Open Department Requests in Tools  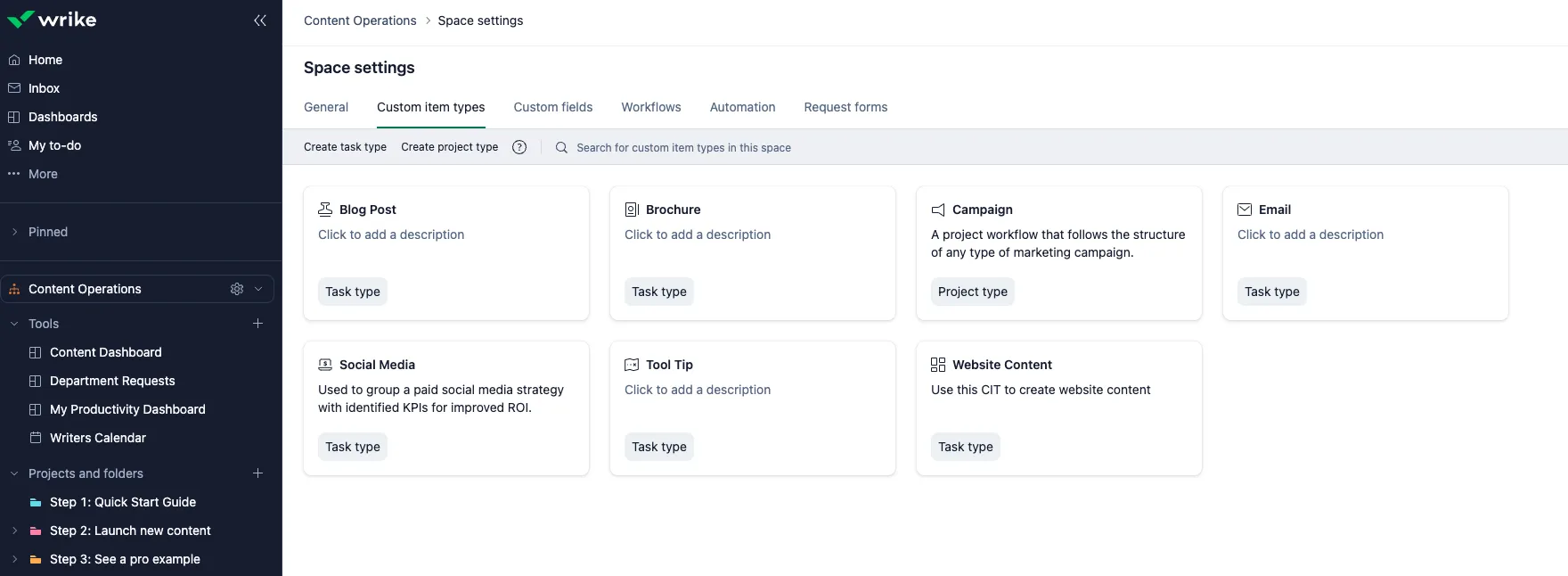point(112,381)
